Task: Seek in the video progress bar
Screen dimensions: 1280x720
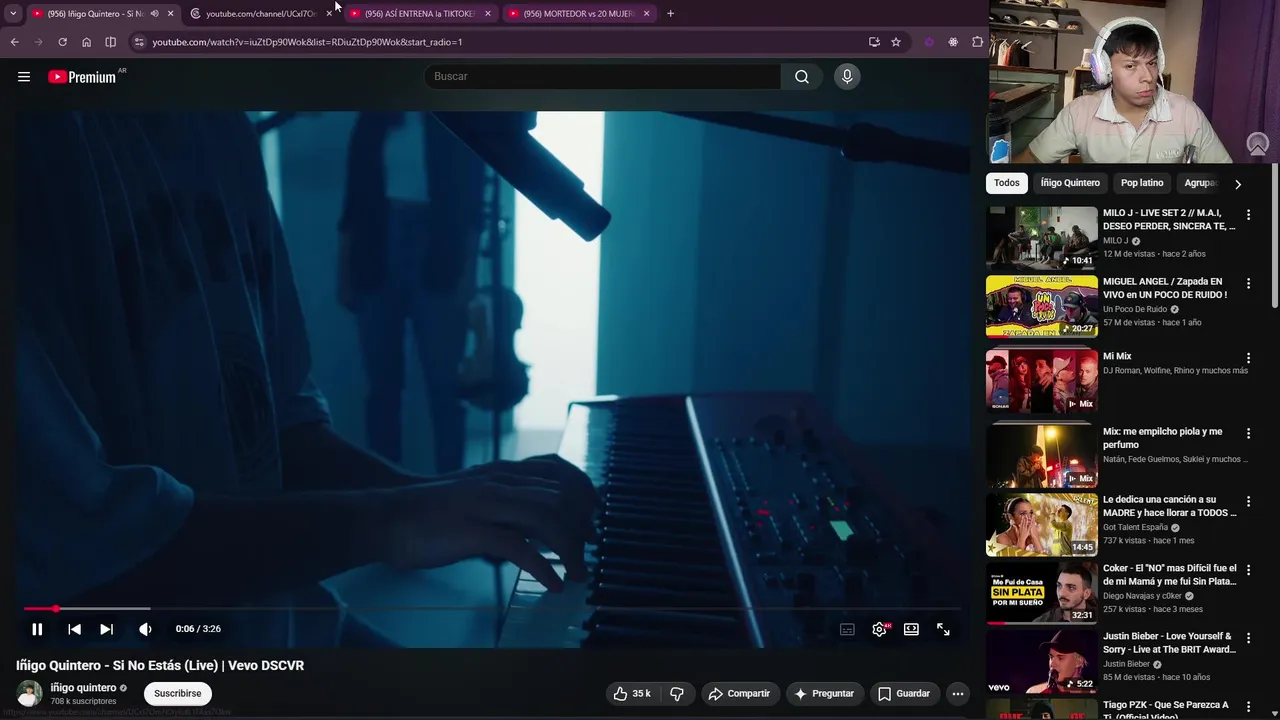Action: pos(493,608)
